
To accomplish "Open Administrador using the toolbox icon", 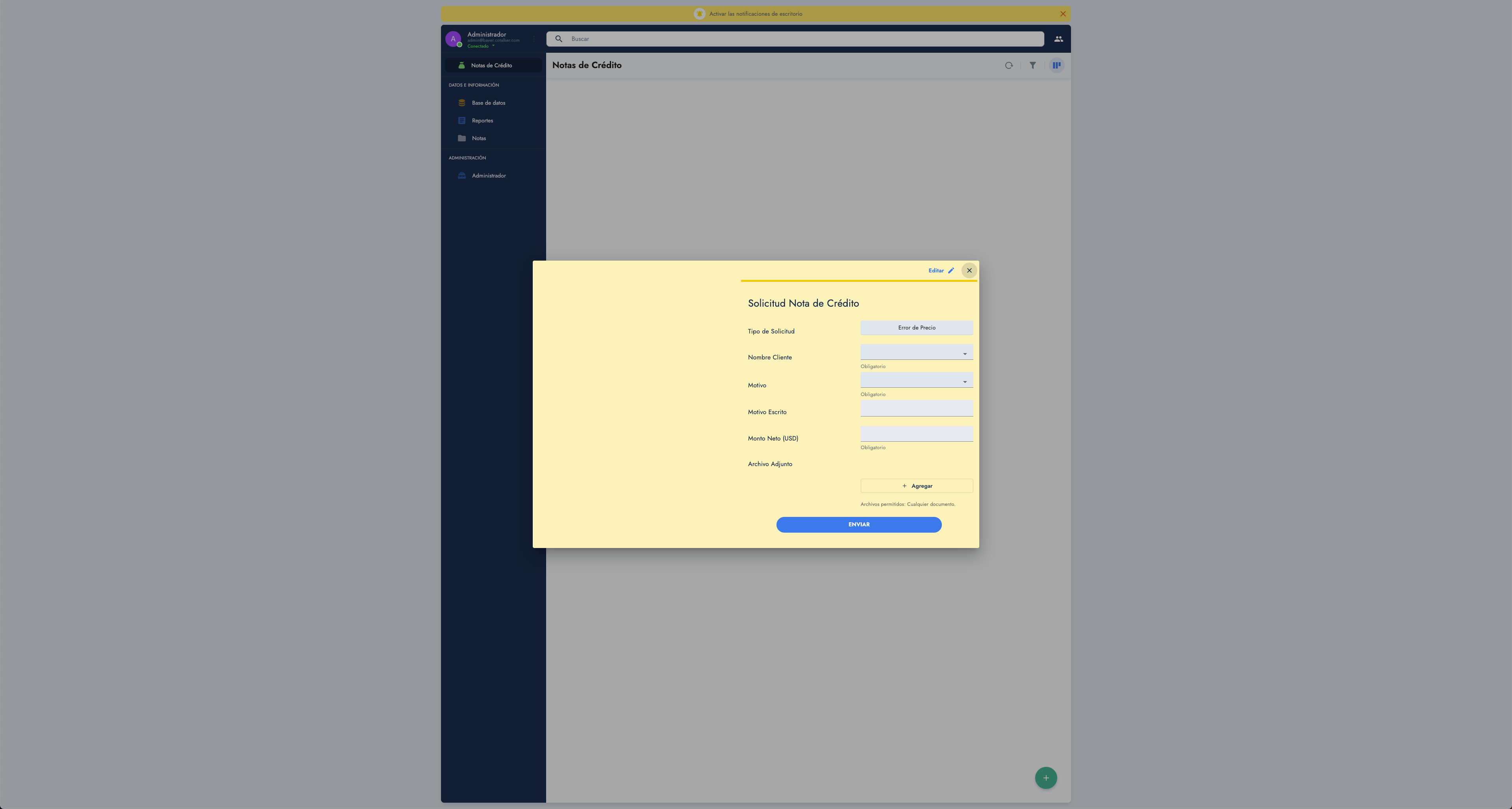I will (x=462, y=176).
